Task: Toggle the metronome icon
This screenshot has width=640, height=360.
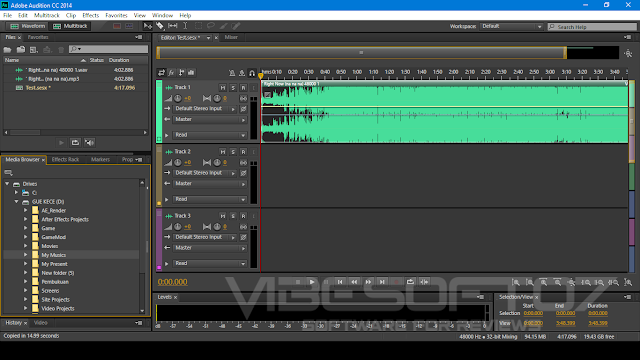Action: point(232,73)
